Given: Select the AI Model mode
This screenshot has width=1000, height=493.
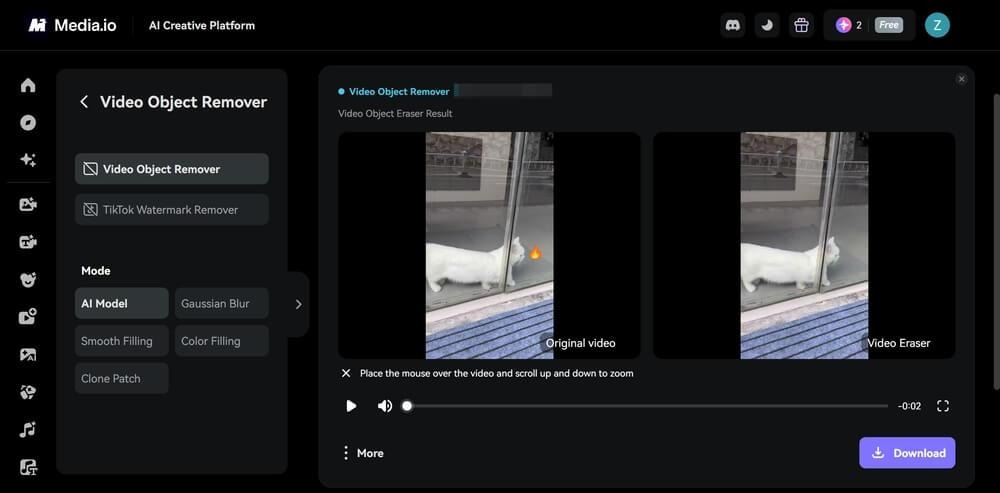Looking at the screenshot, I should pos(122,303).
